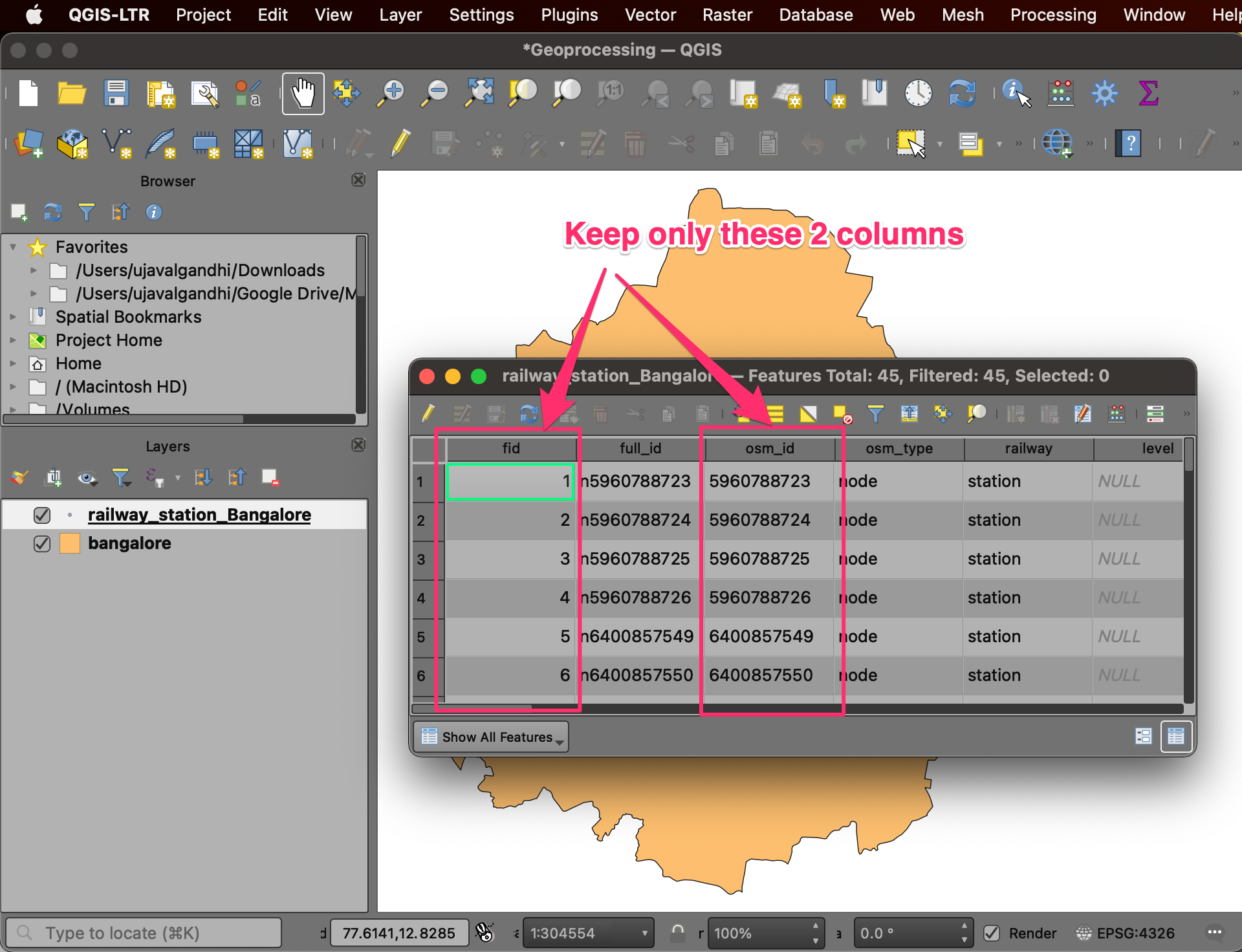The height and width of the screenshot is (952, 1242).
Task: Expand Spatial Bookmarks node
Action: (13, 317)
